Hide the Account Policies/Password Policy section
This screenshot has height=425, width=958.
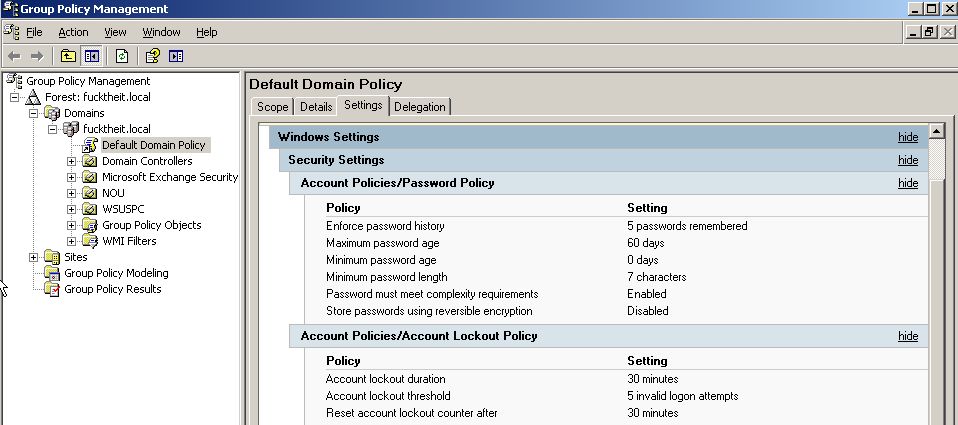[908, 183]
